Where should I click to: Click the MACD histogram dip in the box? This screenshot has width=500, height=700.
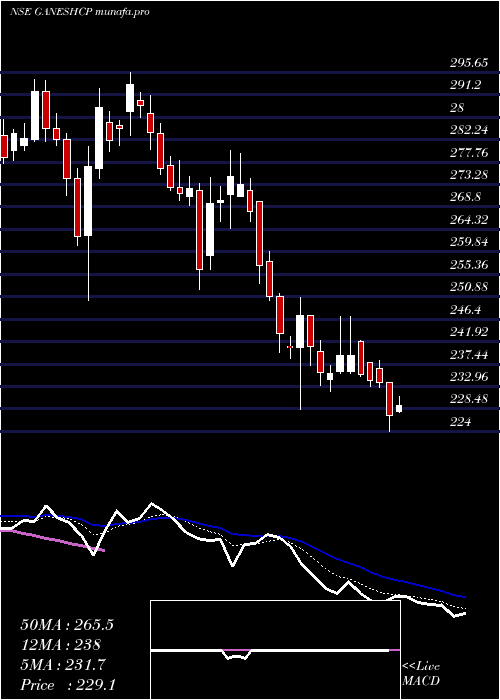pos(236,655)
